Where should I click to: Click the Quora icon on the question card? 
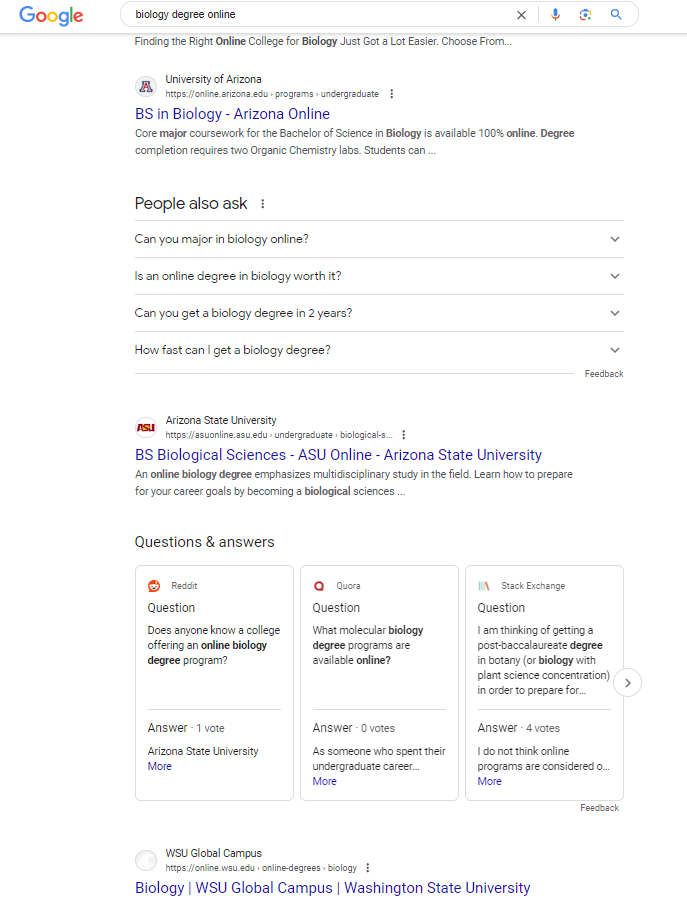(x=319, y=585)
